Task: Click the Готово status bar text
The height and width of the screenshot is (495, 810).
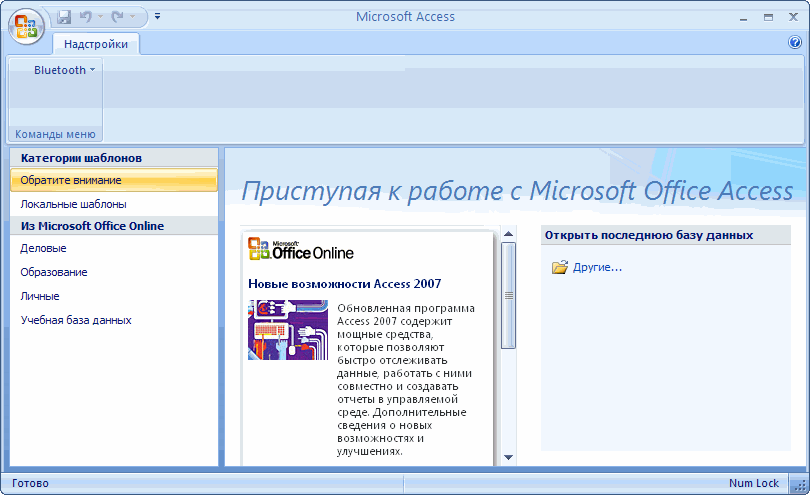Action: (x=30, y=483)
